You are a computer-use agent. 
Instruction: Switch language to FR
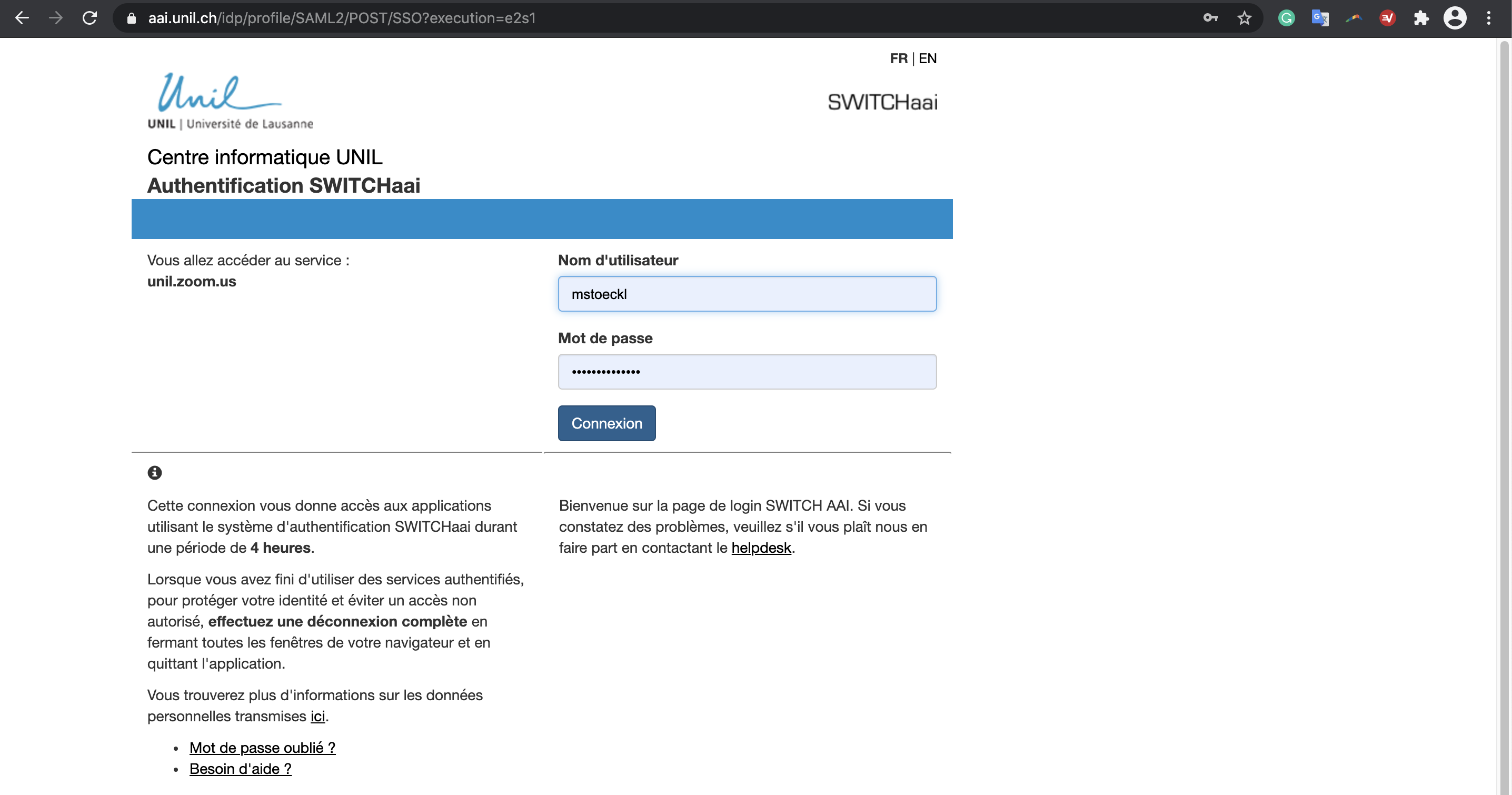click(x=898, y=58)
